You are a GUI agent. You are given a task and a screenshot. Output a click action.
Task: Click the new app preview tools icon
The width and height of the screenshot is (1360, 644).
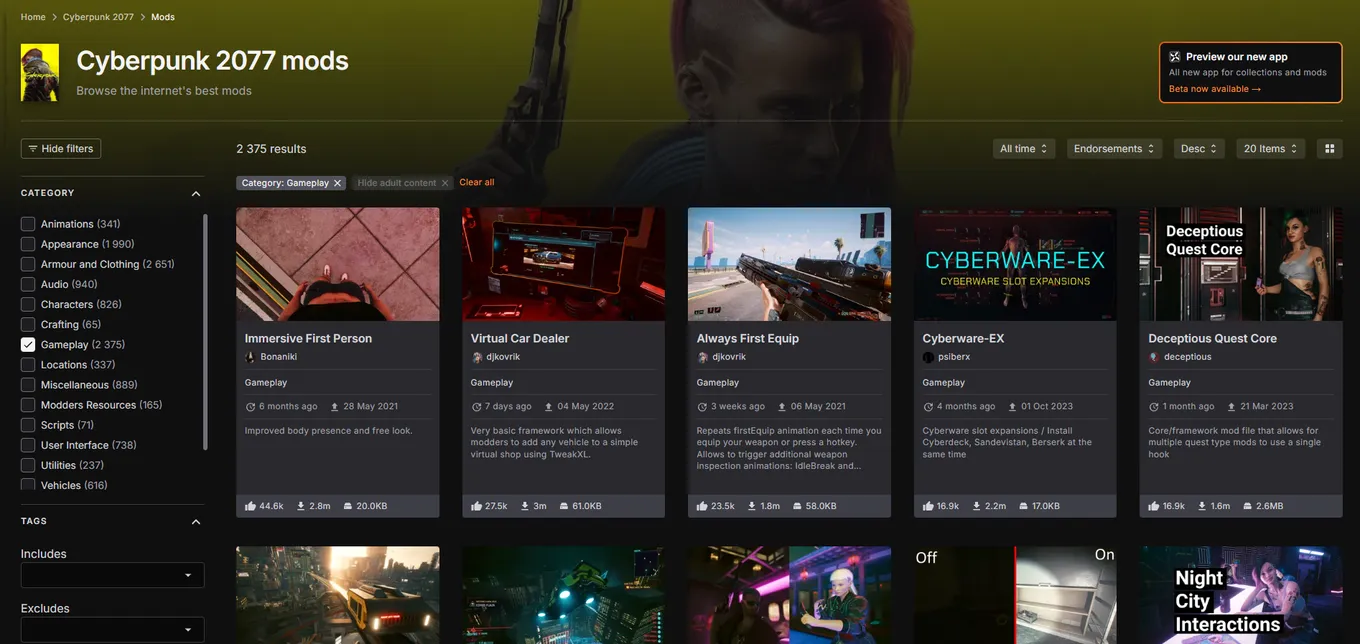click(1175, 57)
